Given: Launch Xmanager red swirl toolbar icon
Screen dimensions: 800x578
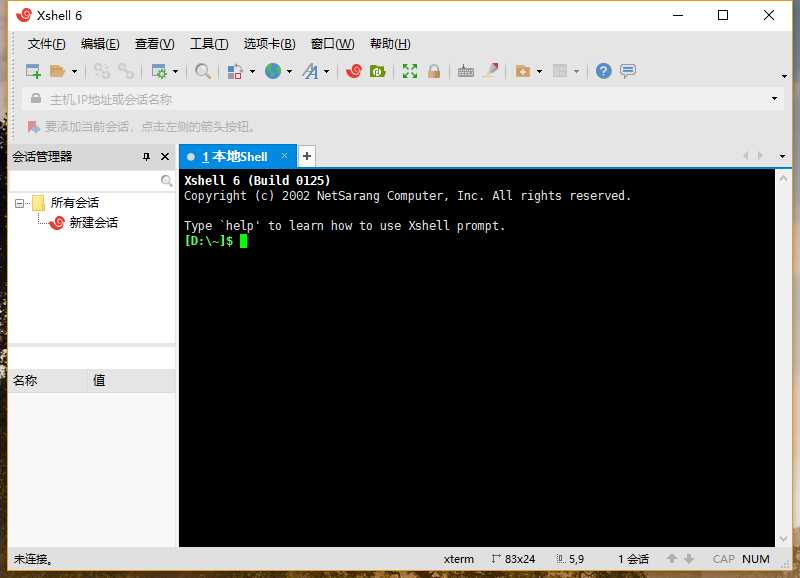Looking at the screenshot, I should [354, 71].
